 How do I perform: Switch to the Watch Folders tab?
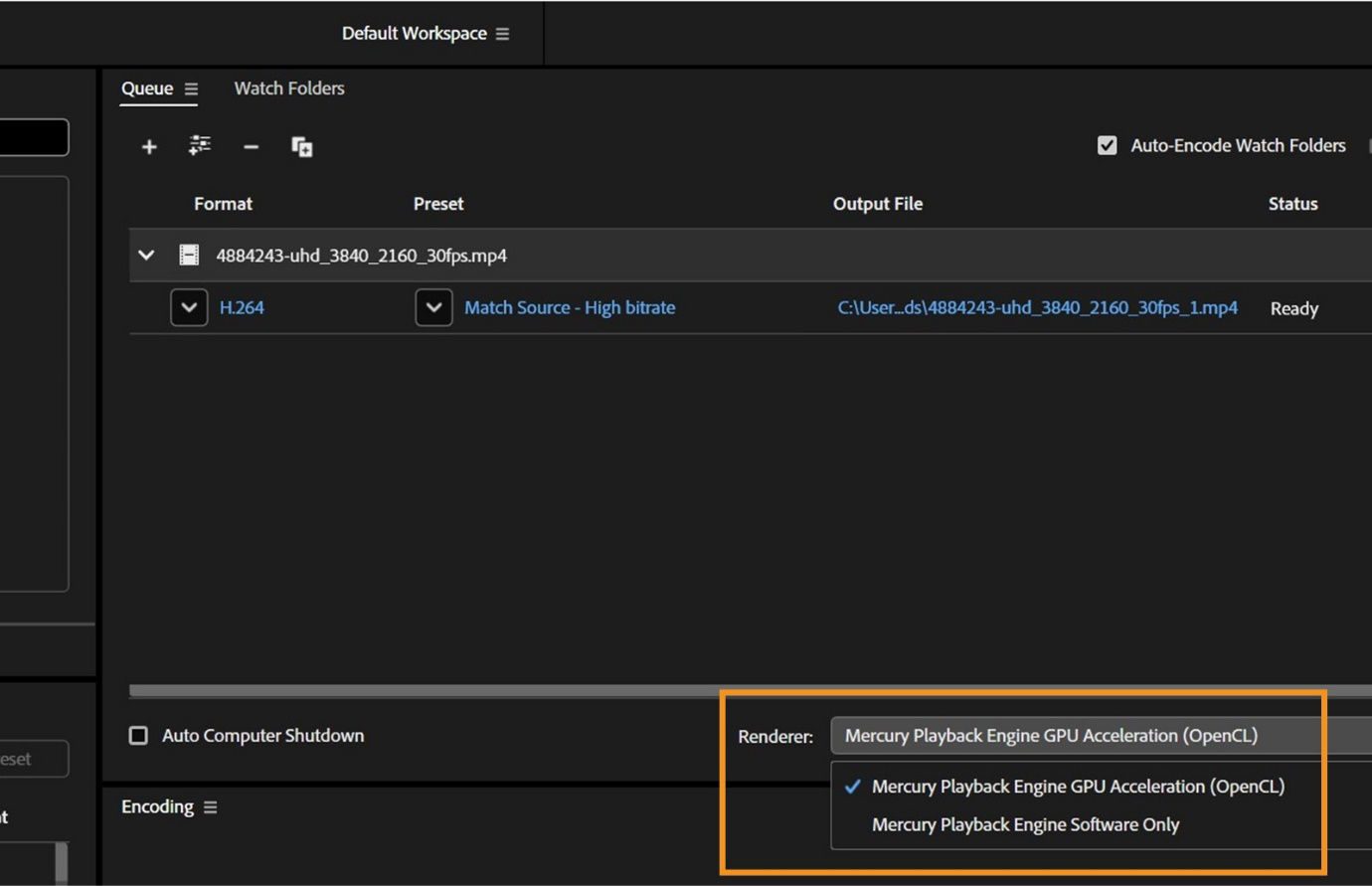pos(288,88)
